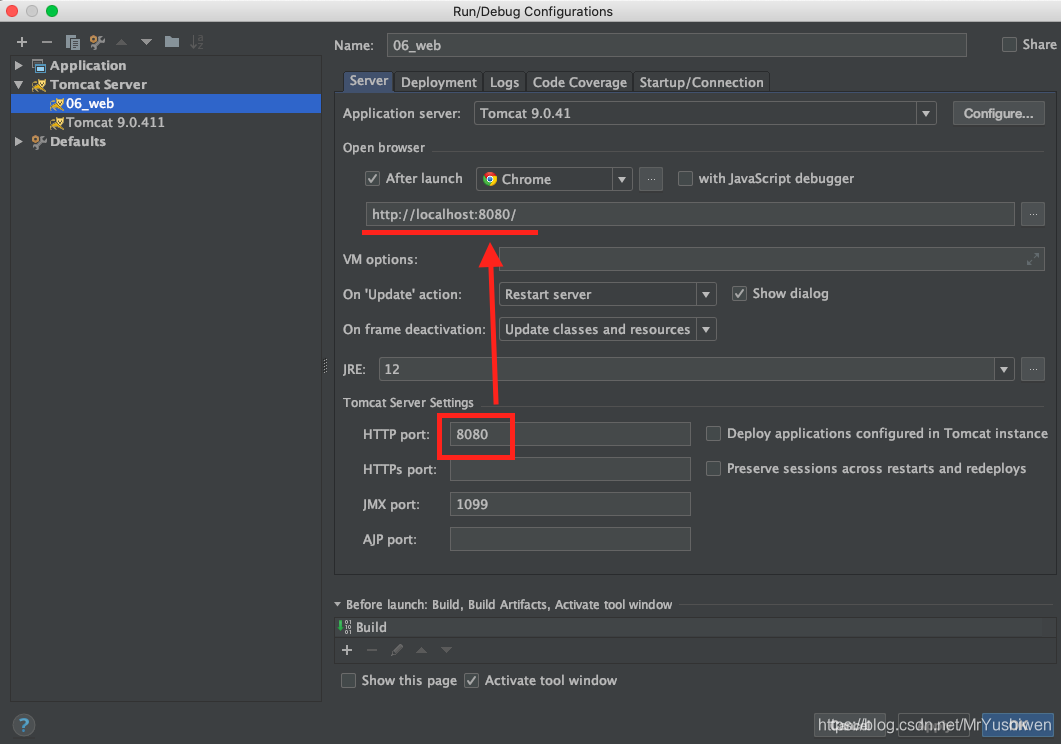This screenshot has width=1061, height=744.
Task: Click the Configure... button
Action: tap(998, 114)
